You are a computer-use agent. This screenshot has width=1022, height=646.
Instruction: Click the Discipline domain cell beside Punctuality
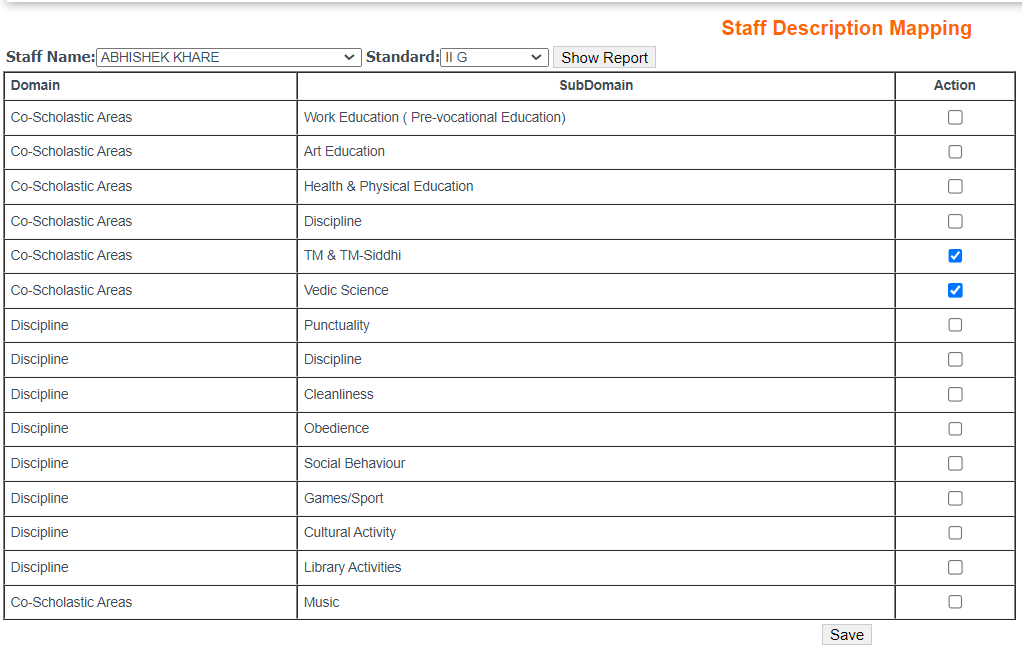tap(151, 325)
